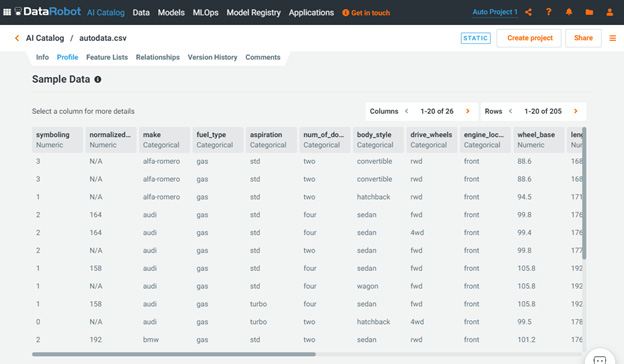Select the aspiration column header
The width and height of the screenshot is (624, 364).
271,140
